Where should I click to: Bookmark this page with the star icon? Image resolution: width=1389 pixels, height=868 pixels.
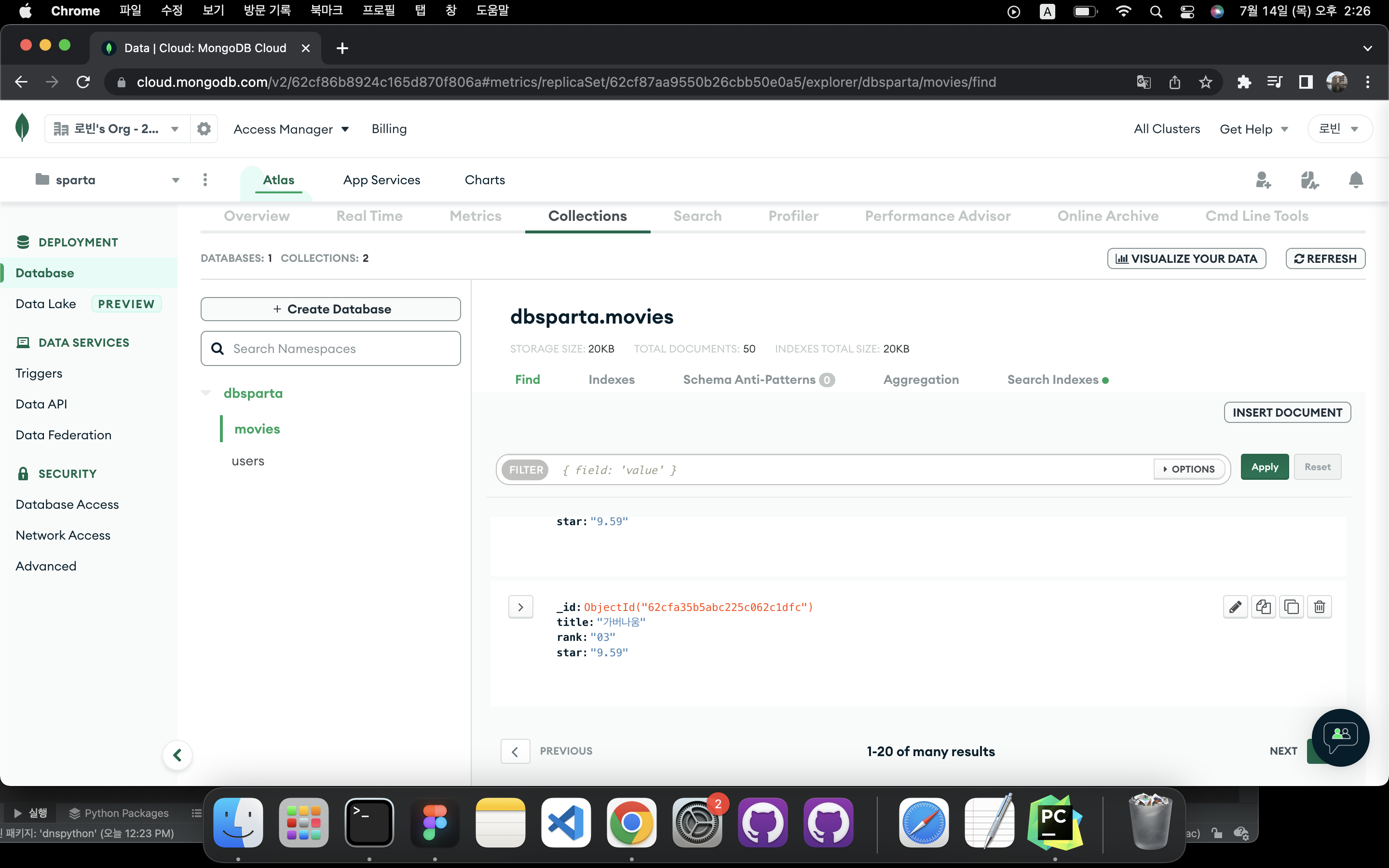(1205, 82)
